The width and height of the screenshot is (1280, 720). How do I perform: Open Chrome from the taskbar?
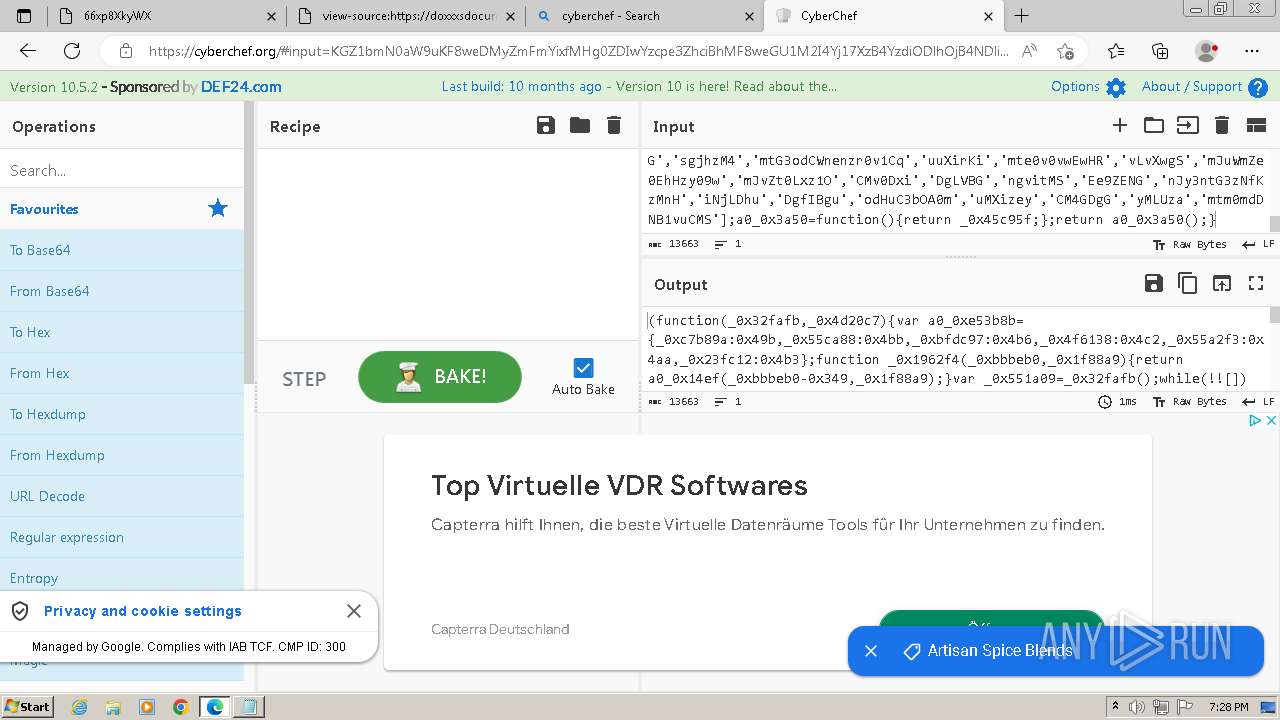(x=180, y=707)
